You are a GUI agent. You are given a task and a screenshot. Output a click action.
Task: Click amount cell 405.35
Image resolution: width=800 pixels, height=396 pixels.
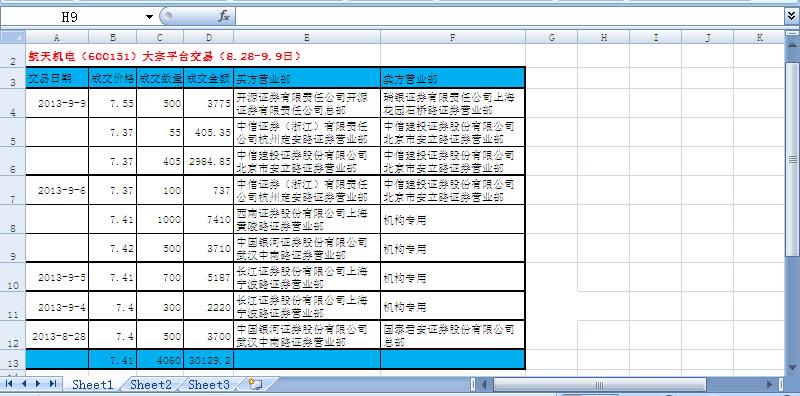point(209,133)
